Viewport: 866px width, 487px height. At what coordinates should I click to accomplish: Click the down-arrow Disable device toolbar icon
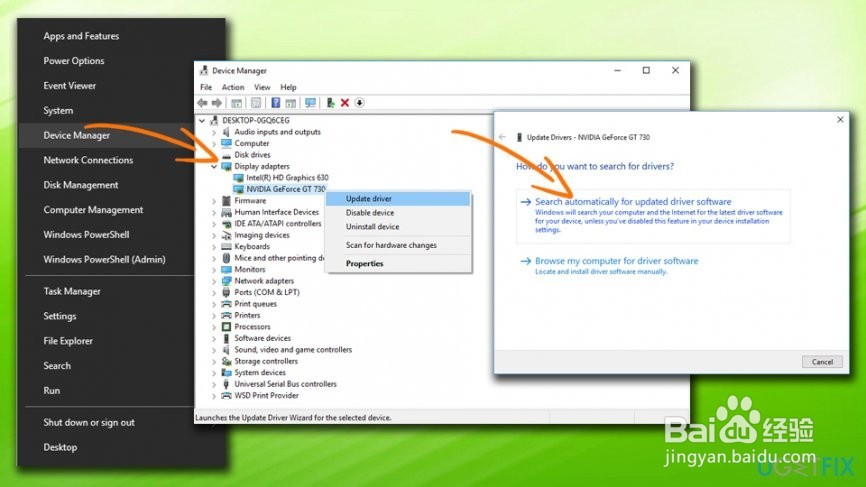(360, 103)
